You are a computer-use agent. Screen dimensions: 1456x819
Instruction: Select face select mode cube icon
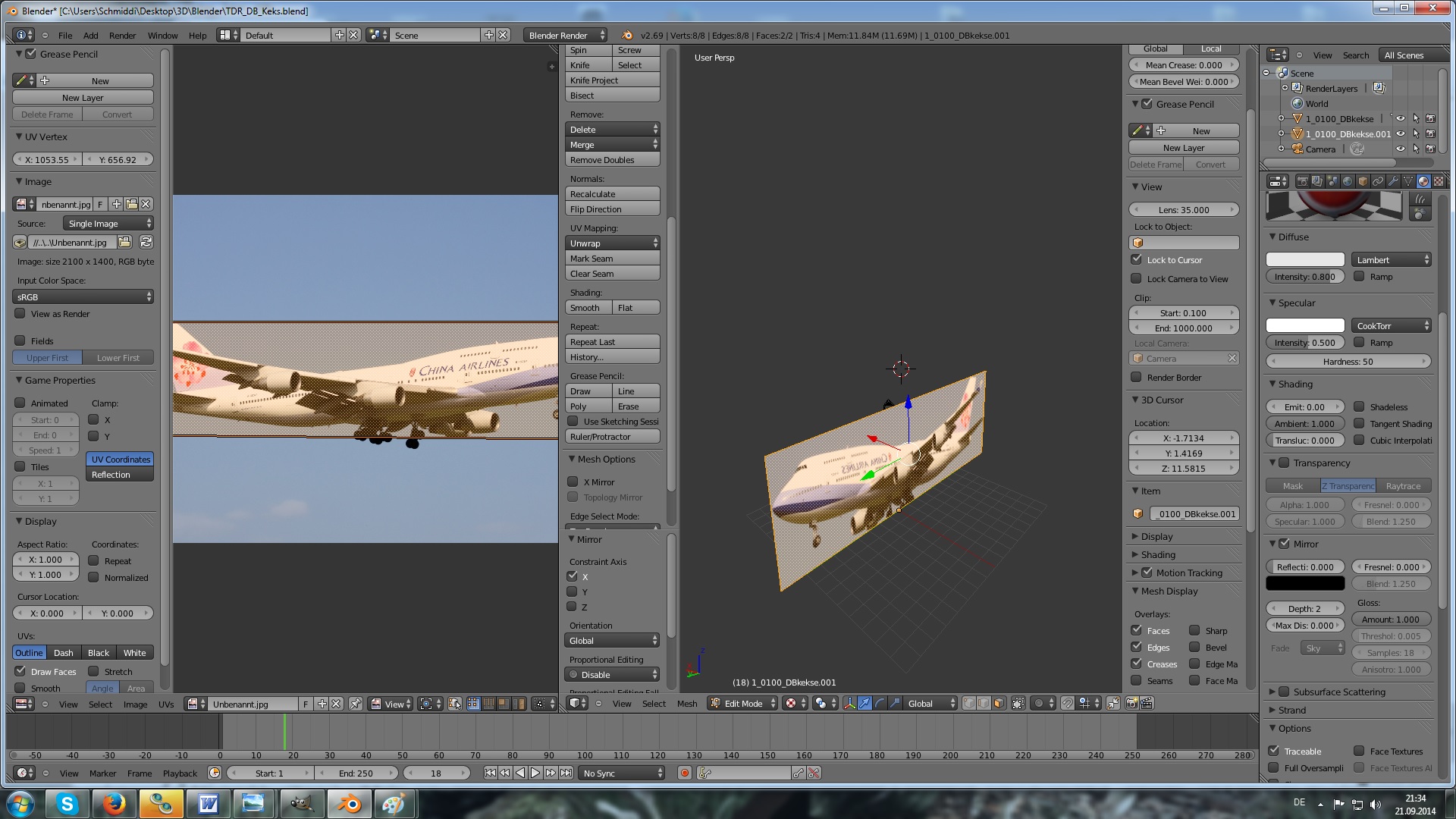(999, 704)
